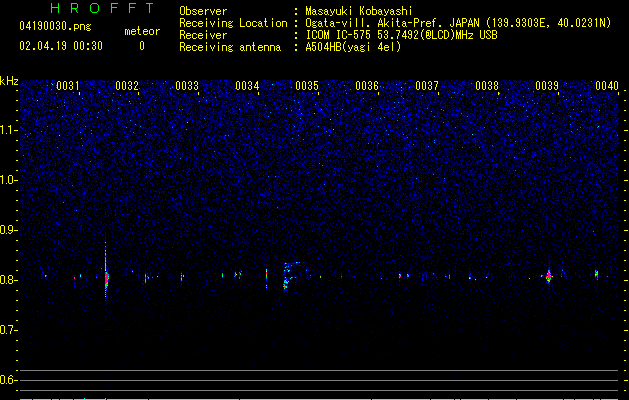Click the vertical echo line between 0034 and 0035
Viewport: 629px width, 400px height.
266,278
